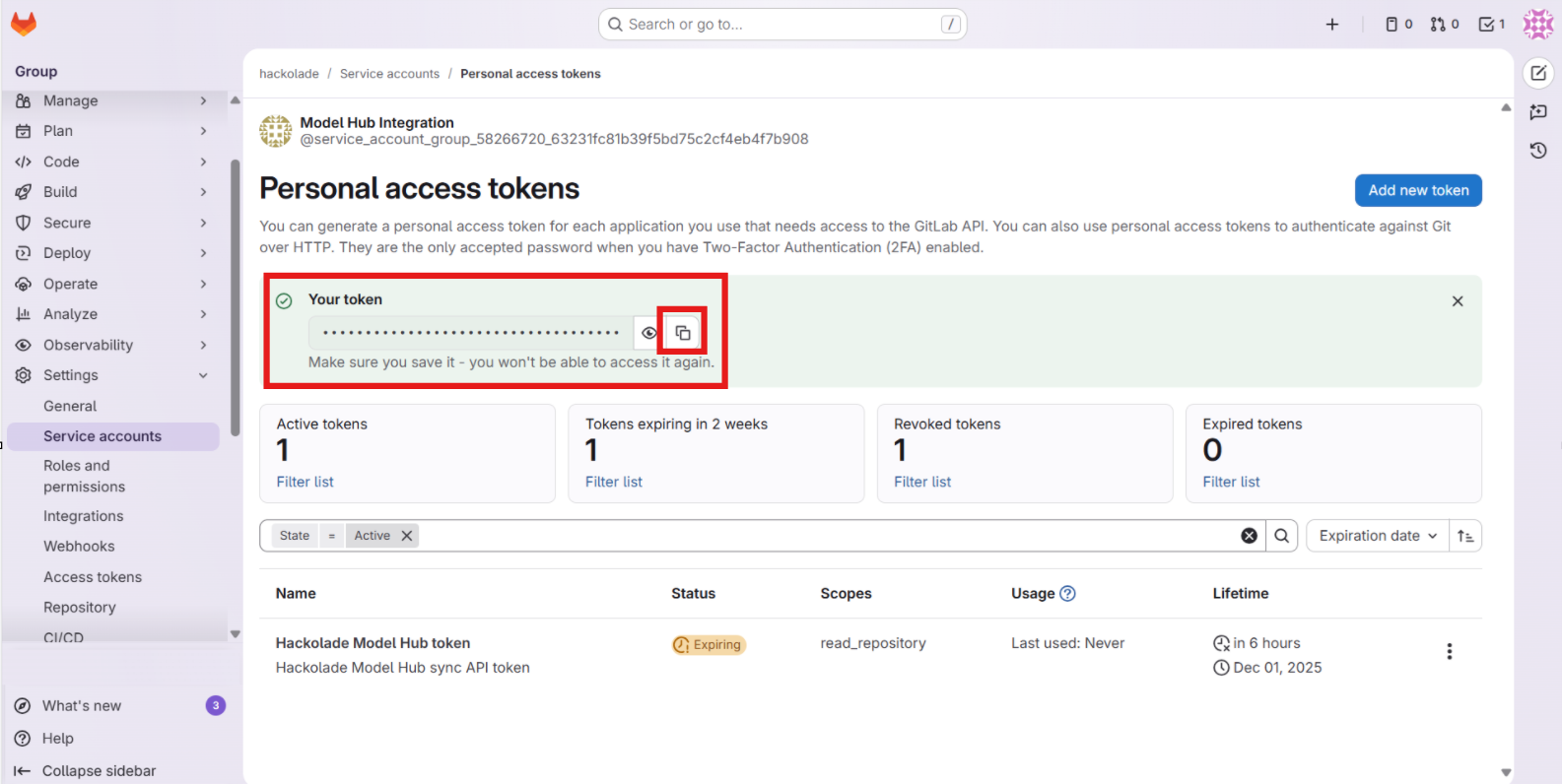Expand the Plan sidebar section
The height and width of the screenshot is (784, 1562).
[113, 131]
